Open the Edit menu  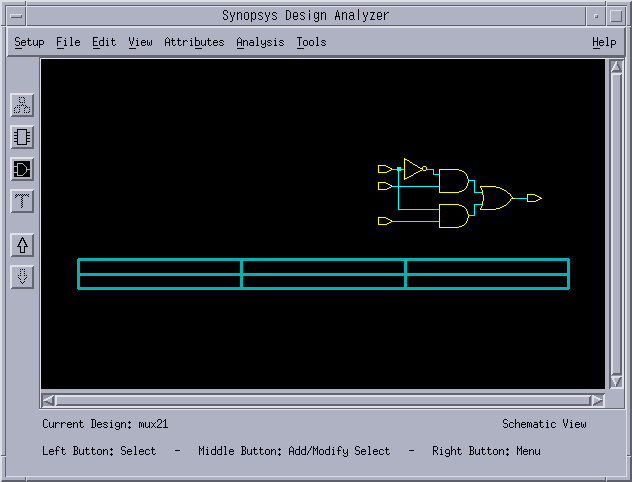(104, 42)
